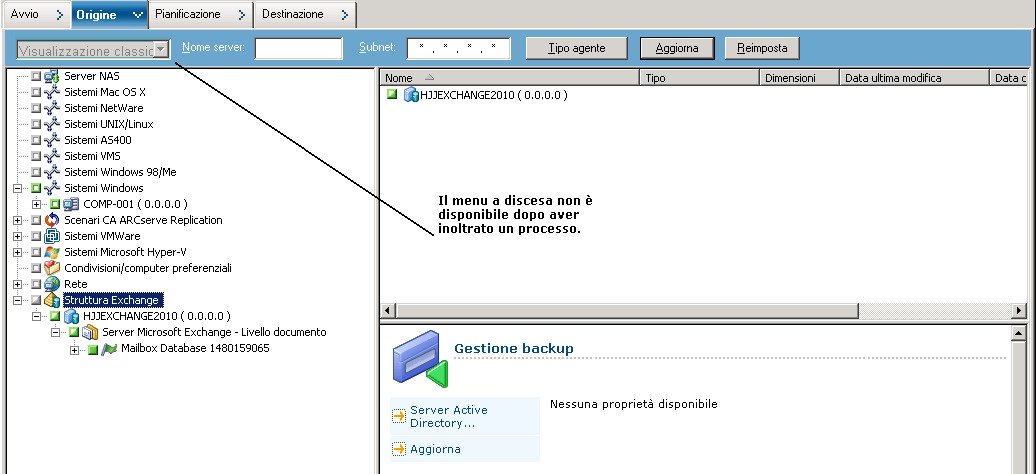Screen dimensions: 1036x474
Task: Expand the COMP-001 node
Action: coord(36,204)
